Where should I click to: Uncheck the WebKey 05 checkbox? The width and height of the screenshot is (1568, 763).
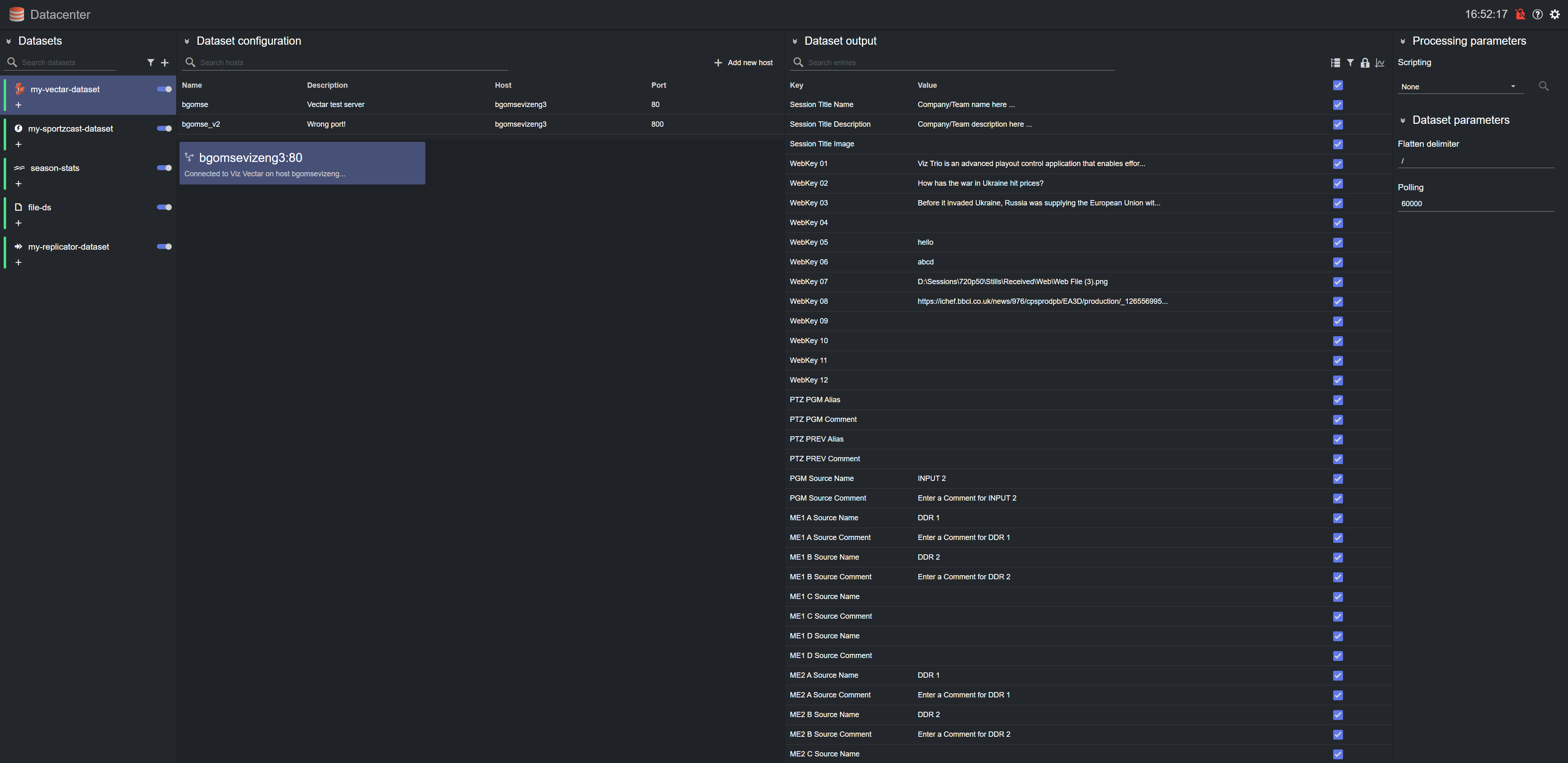pos(1337,242)
